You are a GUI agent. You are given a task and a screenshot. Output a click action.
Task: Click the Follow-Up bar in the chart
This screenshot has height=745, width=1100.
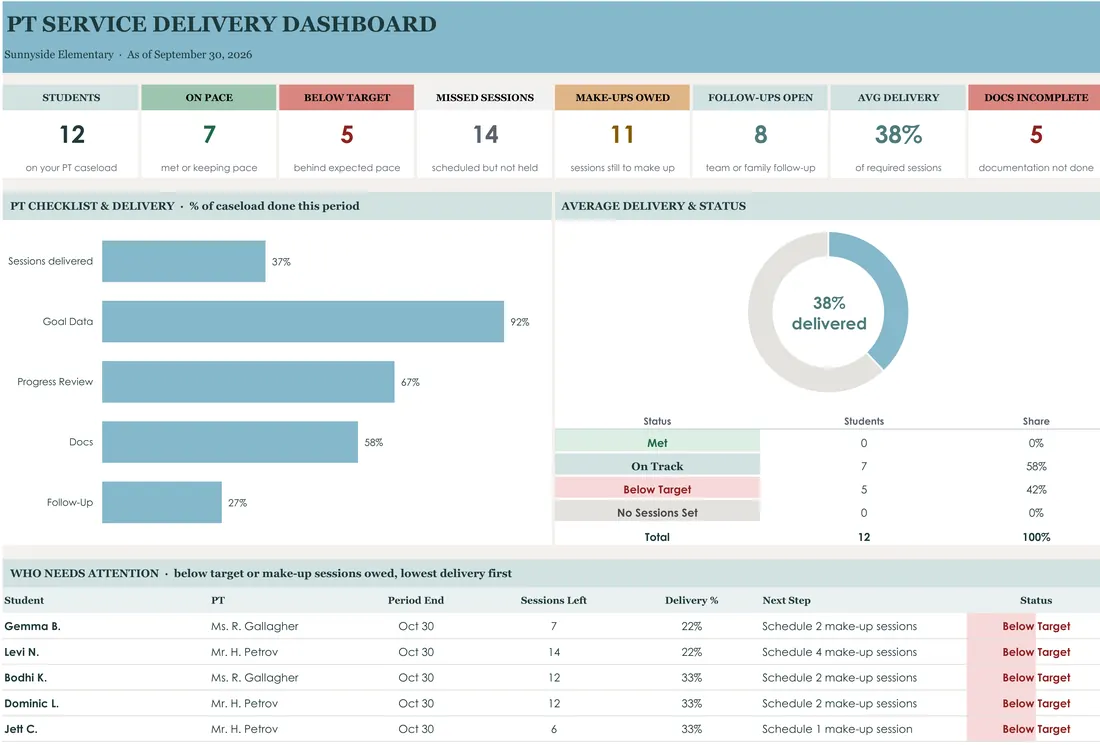pos(162,503)
